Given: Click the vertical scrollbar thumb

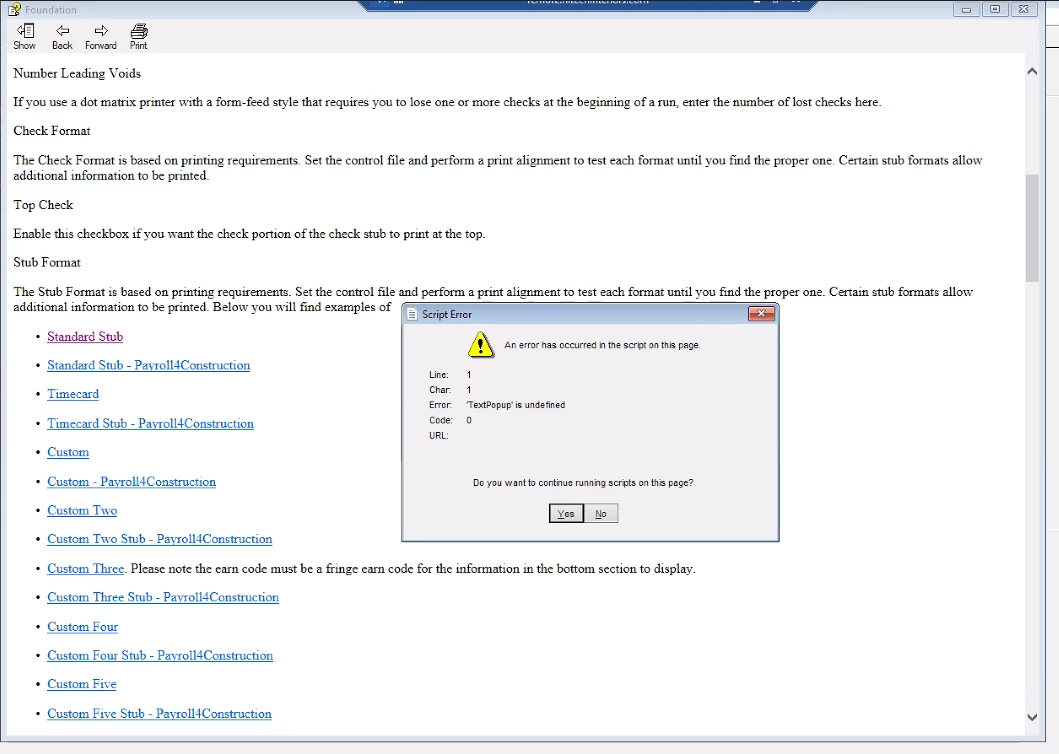Looking at the screenshot, I should click(1032, 228).
